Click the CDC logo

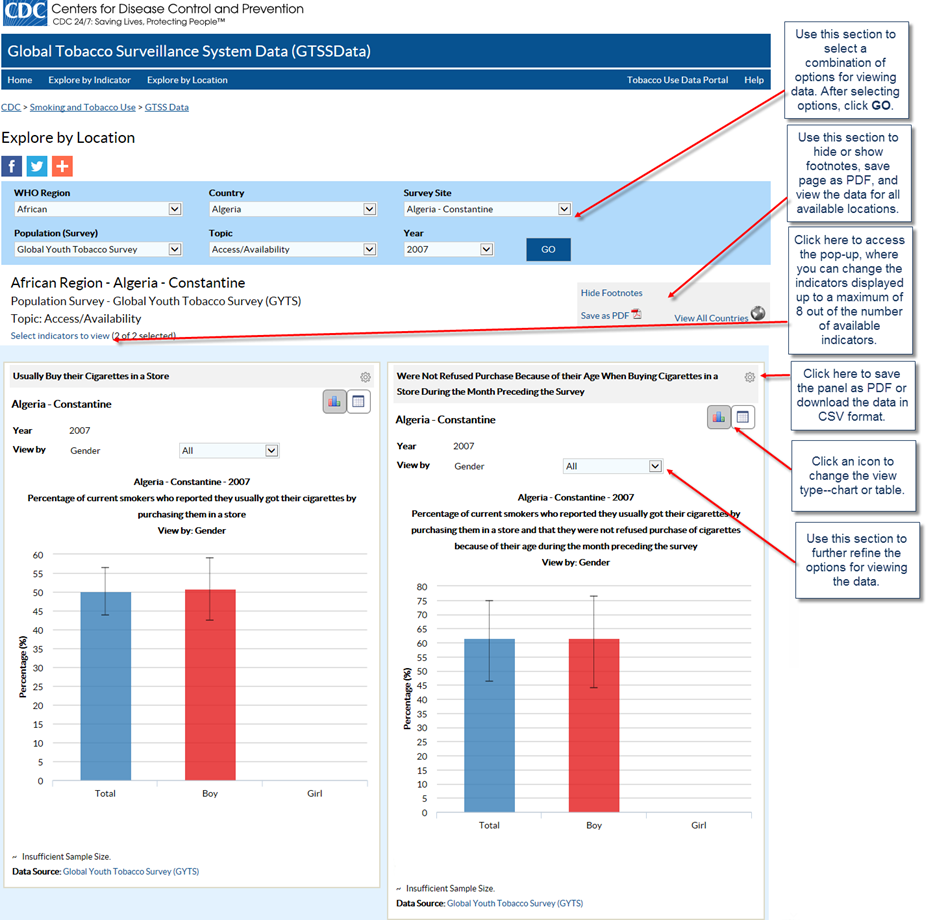24,14
